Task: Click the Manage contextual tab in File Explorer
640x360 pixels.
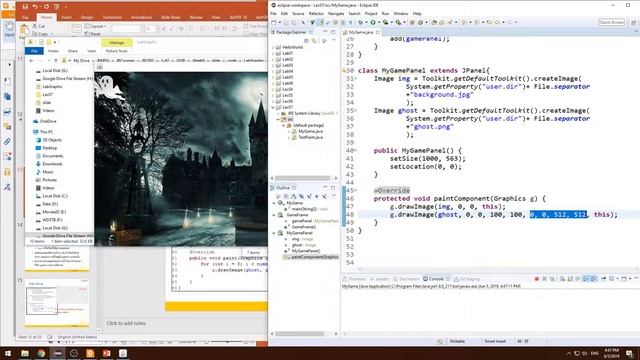Action: (117, 42)
